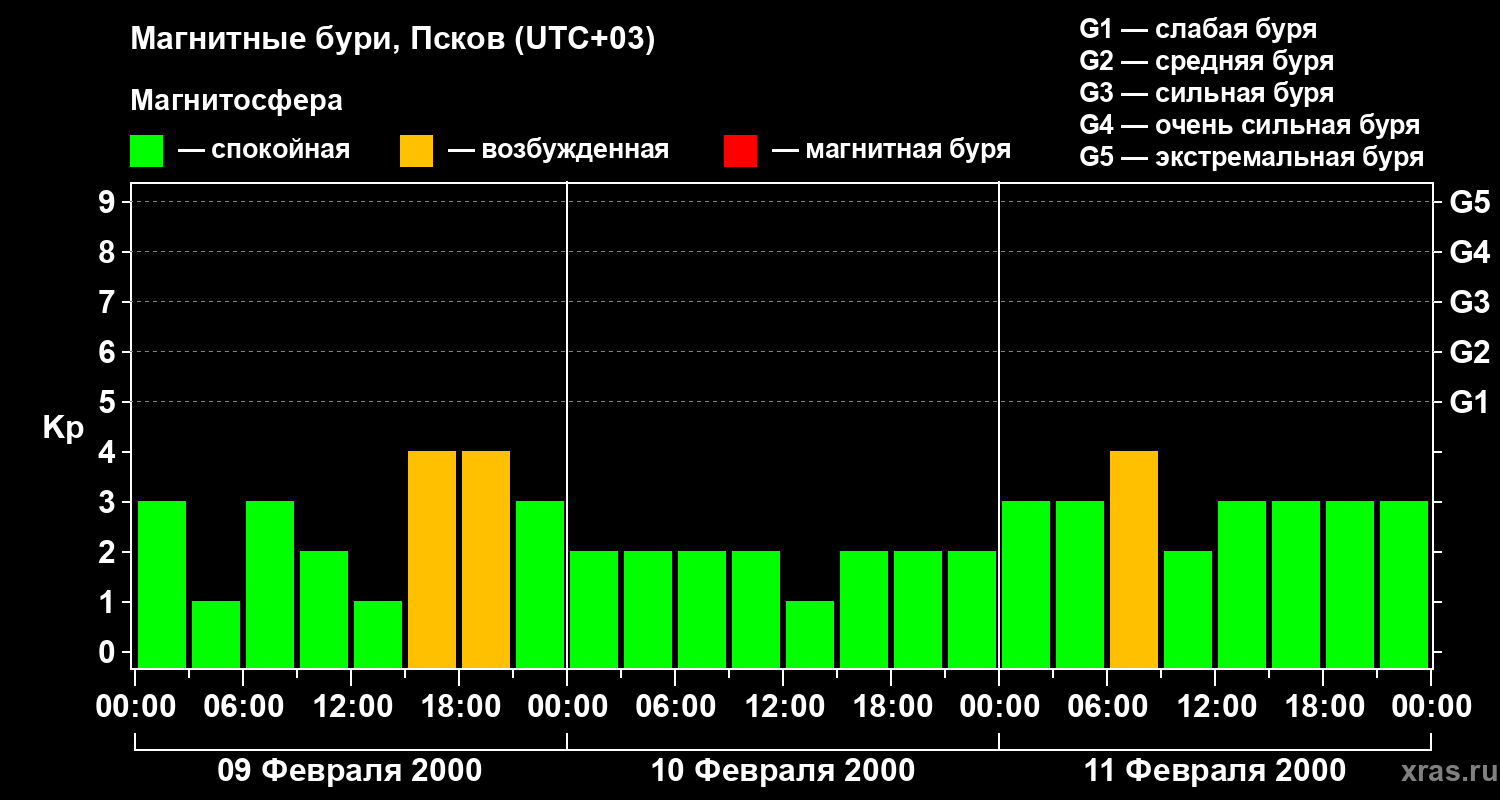Click the '06:00' tick under 09 Февраля
This screenshot has width=1500, height=800.
pos(243,707)
